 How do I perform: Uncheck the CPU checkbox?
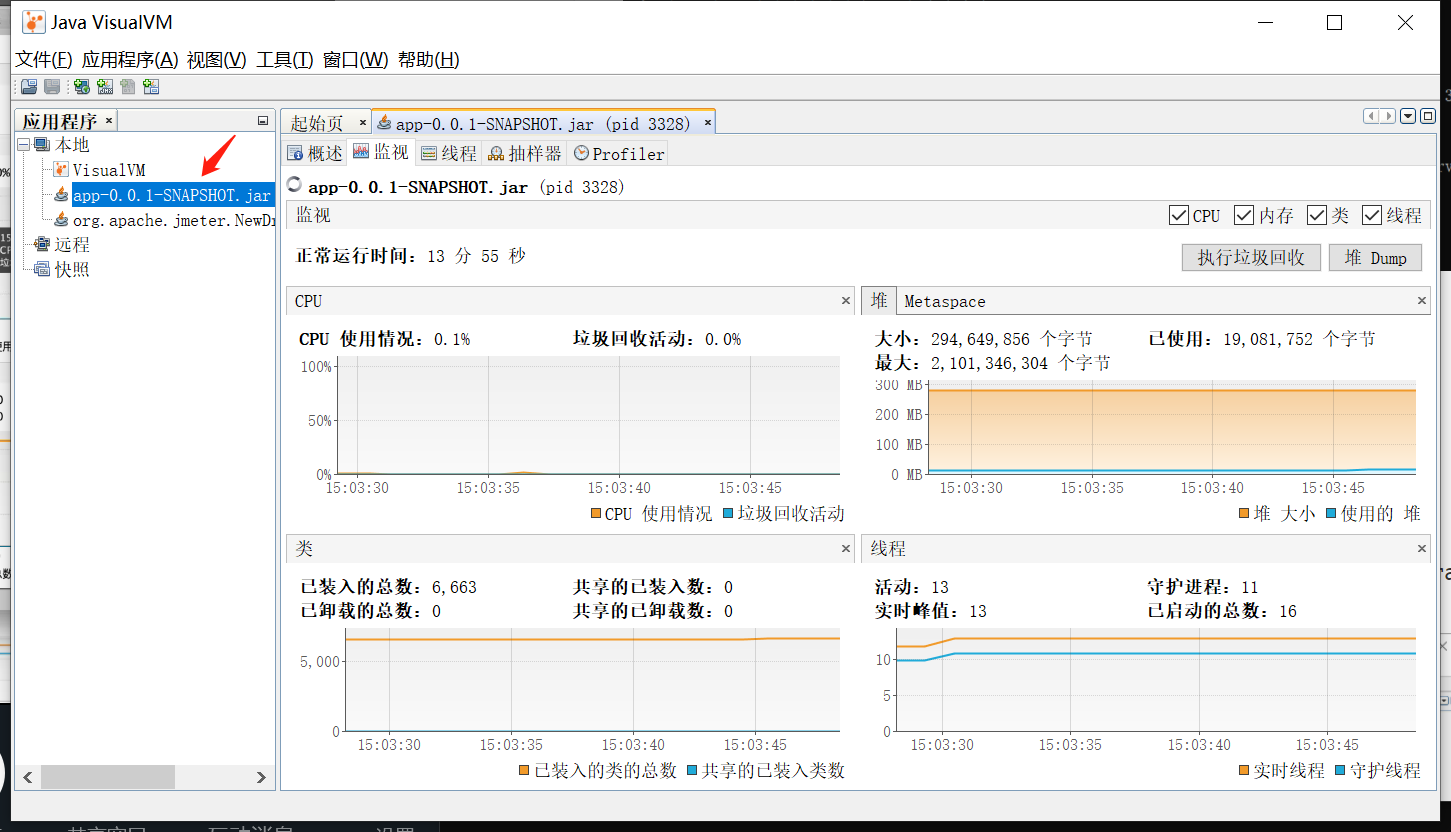(x=1178, y=215)
